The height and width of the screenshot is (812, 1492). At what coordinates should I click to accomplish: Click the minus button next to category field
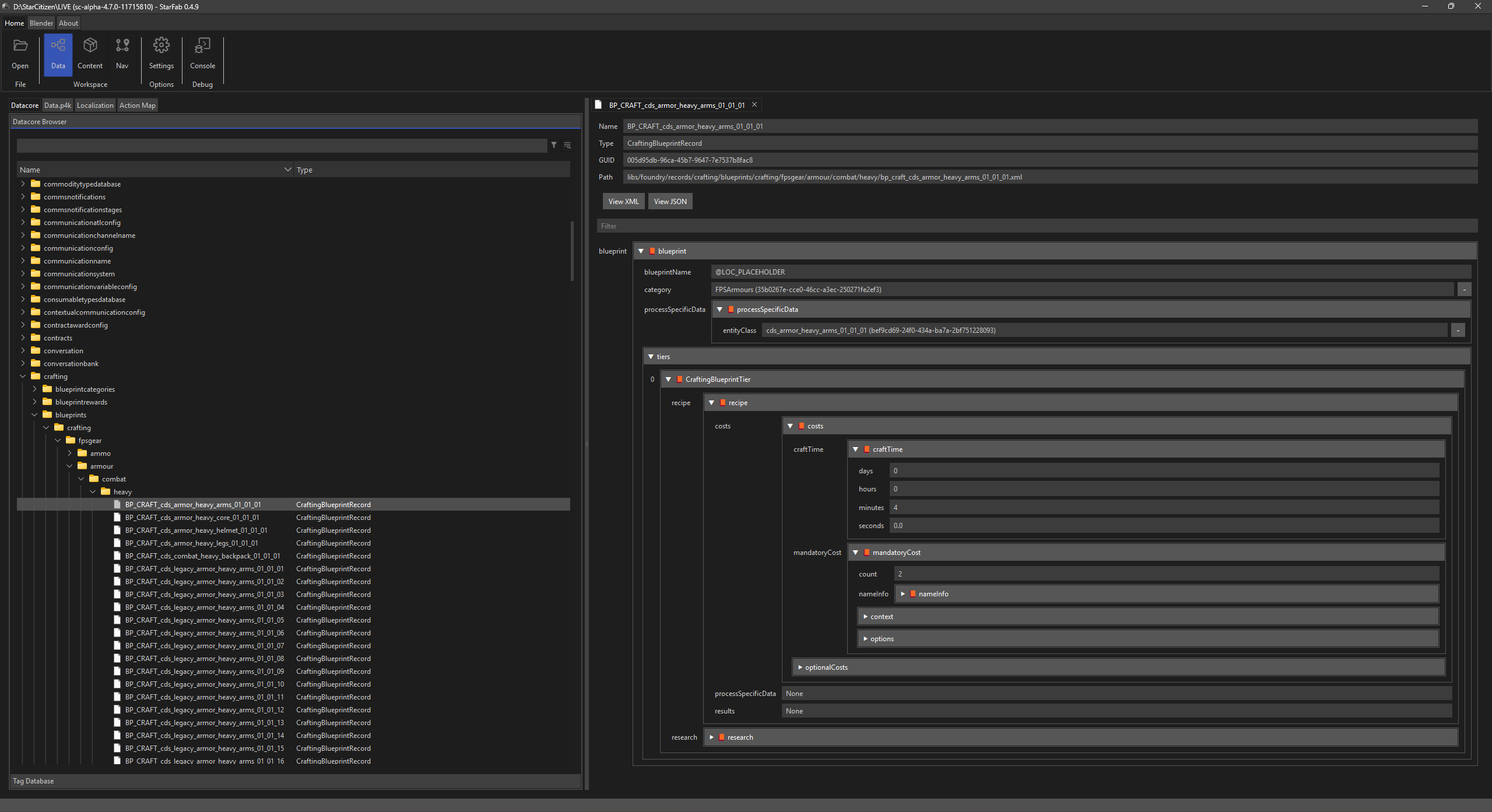pyautogui.click(x=1464, y=290)
